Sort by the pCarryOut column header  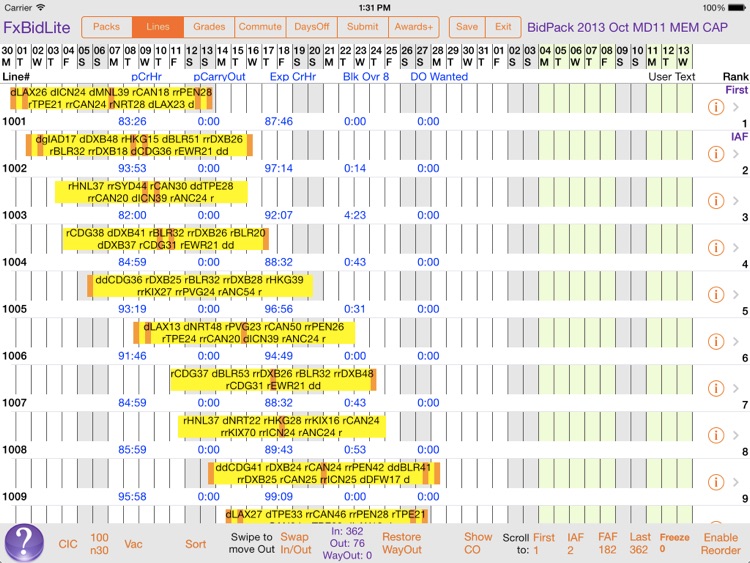220,77
